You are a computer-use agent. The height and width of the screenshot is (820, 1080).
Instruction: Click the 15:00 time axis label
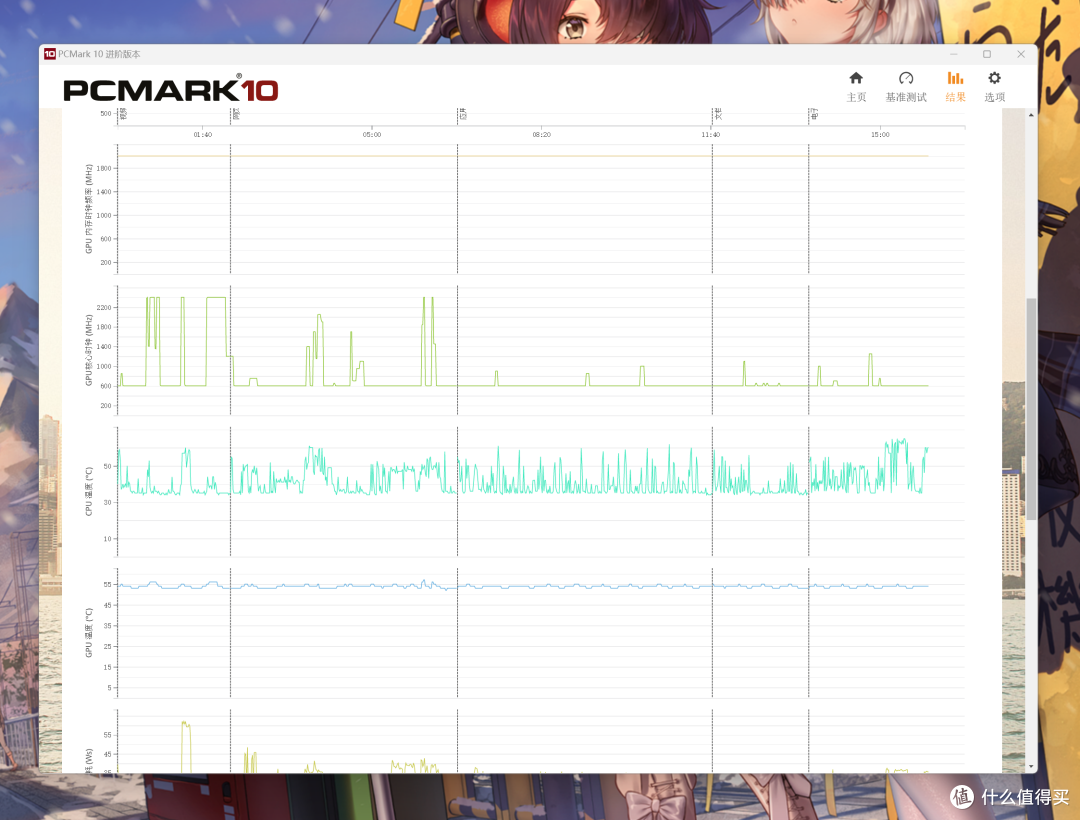(880, 134)
